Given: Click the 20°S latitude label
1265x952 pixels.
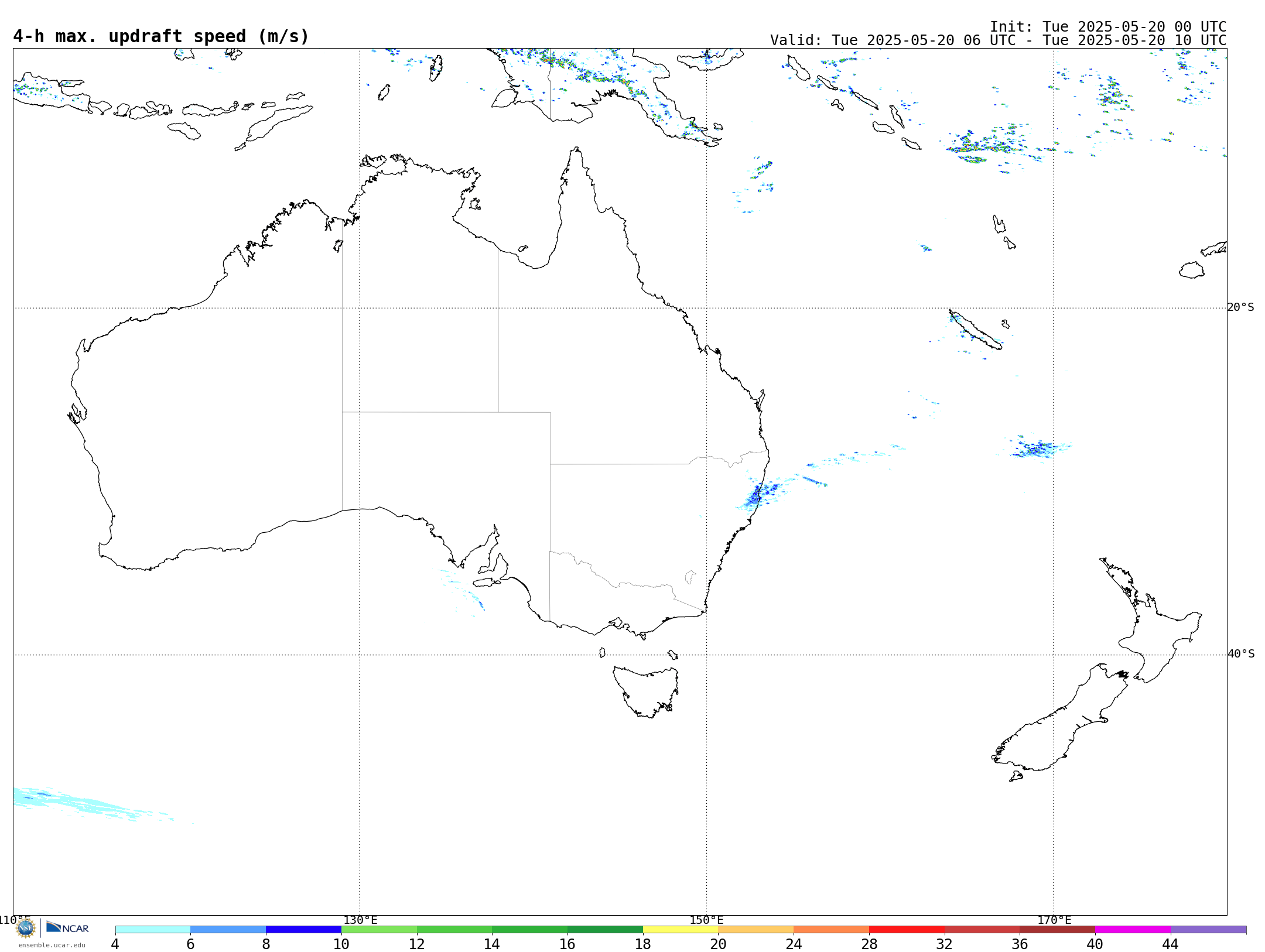Looking at the screenshot, I should click(1241, 307).
